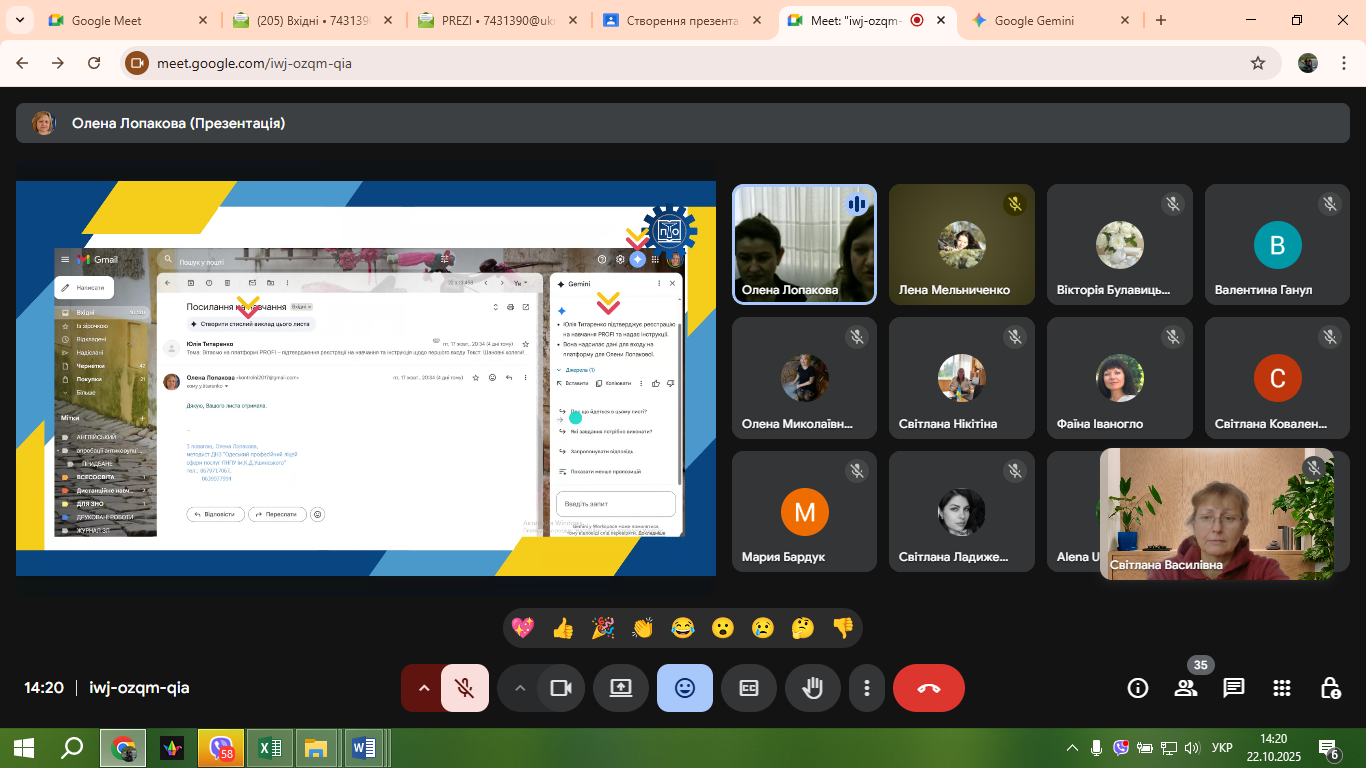Click the red Leave call button
This screenshot has width=1366, height=768.
pyautogui.click(x=928, y=688)
